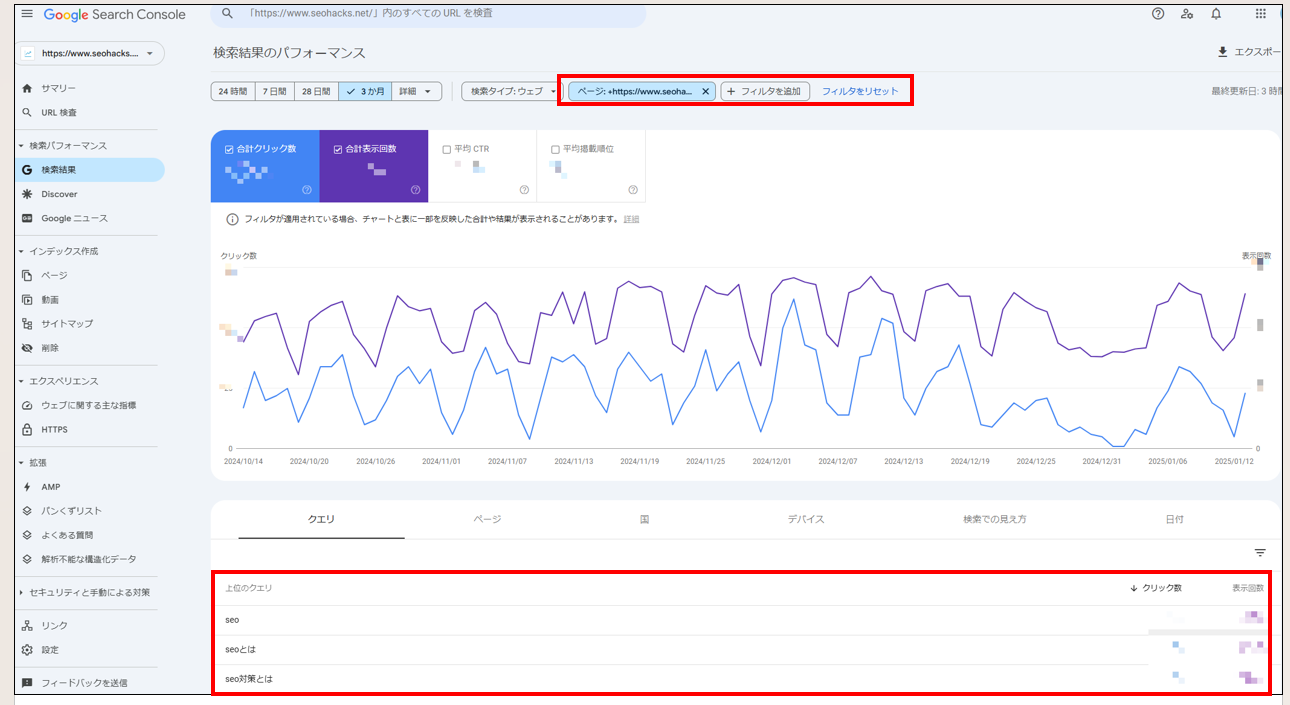Switch to the 日付 tab
This screenshot has height=705, width=1290.
[x=1175, y=520]
